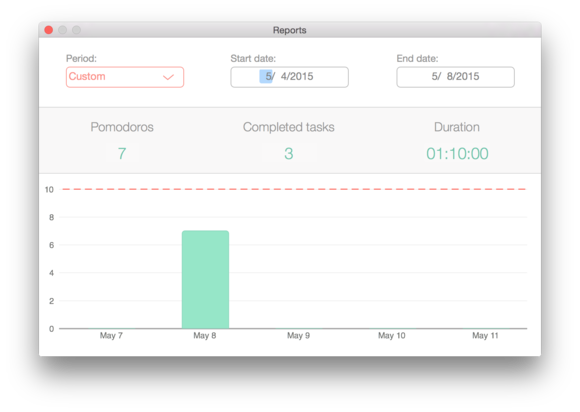Select the month field in Start date
580x412 pixels.
[x=267, y=77]
